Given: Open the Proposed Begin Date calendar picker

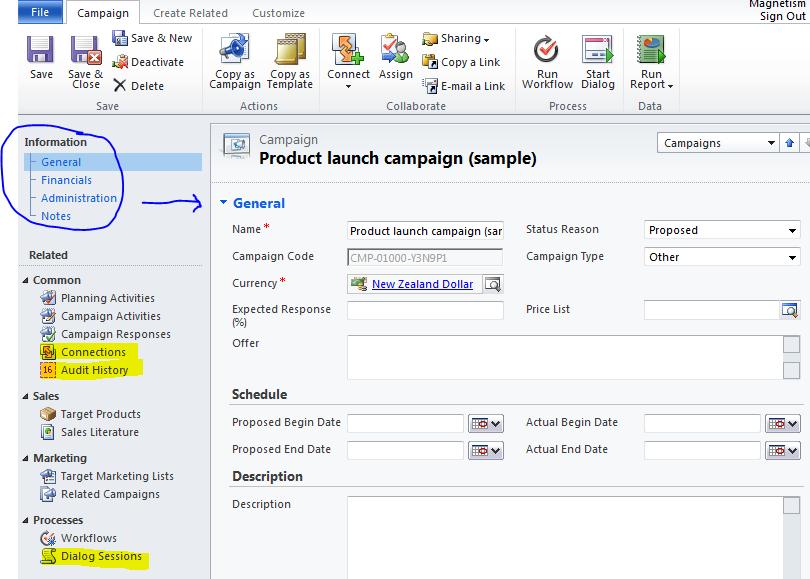Looking at the screenshot, I should [486, 424].
